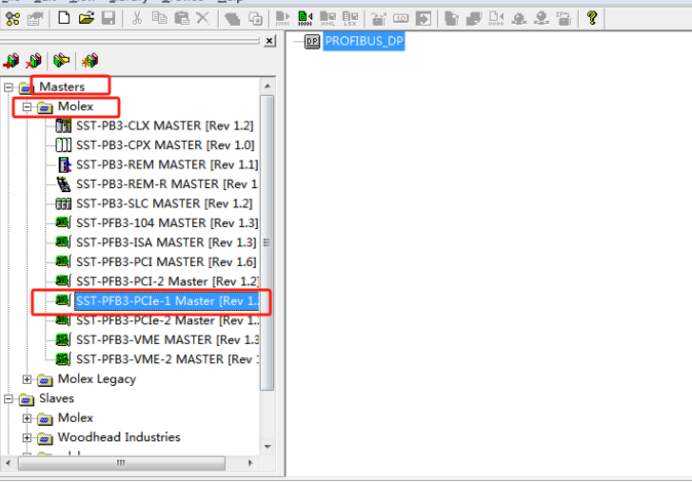Screen dimensions: 692x482
Task: Select SST-PFB3-PCI-2 Master [Rev 1.2]
Action: (x=167, y=281)
